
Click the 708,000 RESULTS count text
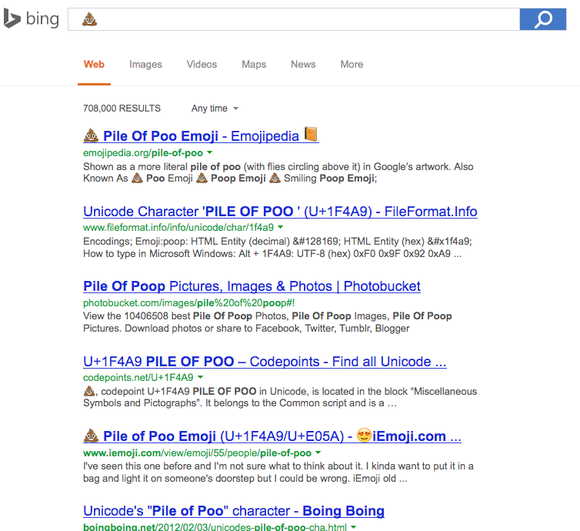(122, 108)
